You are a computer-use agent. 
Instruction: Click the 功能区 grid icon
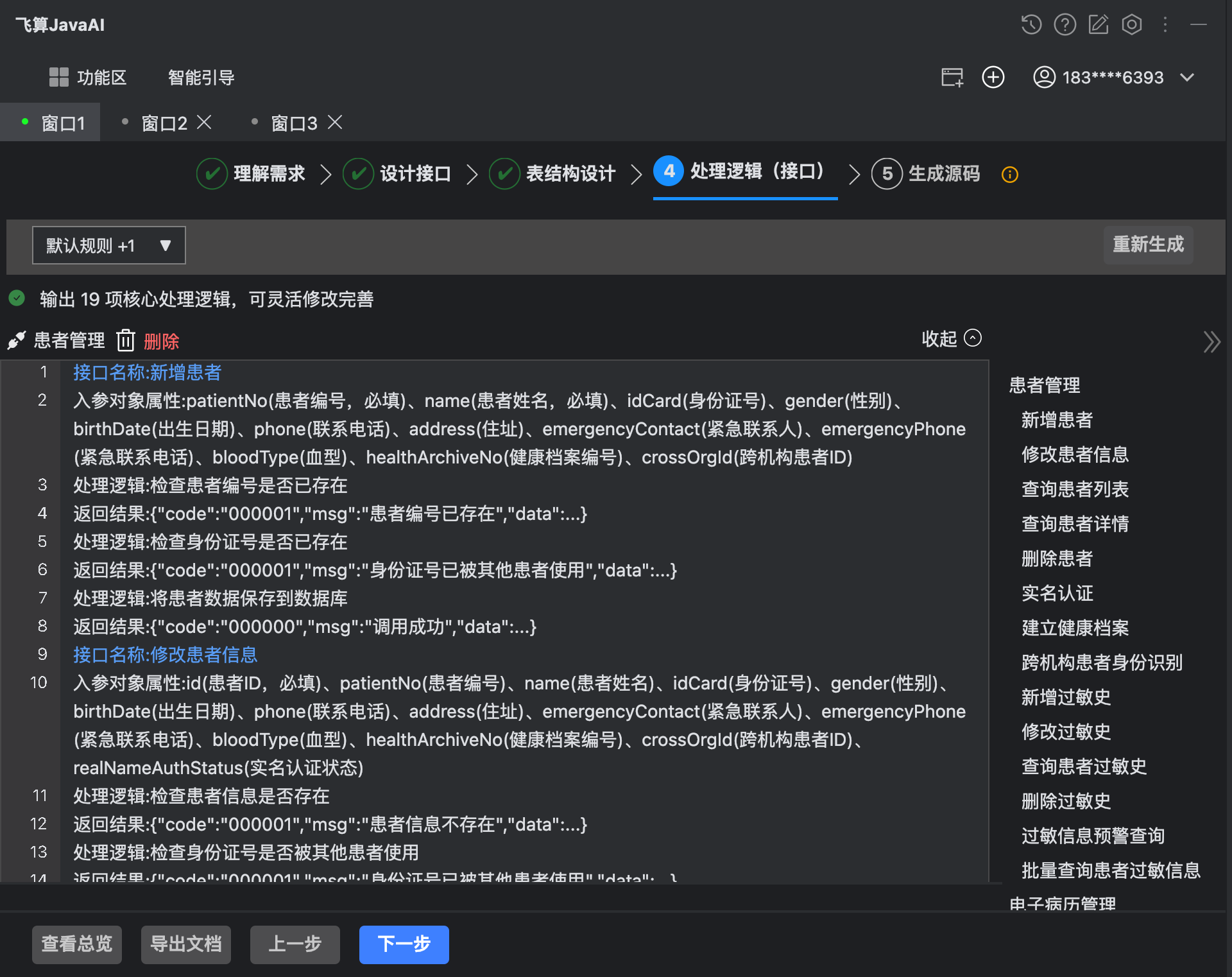(x=59, y=77)
